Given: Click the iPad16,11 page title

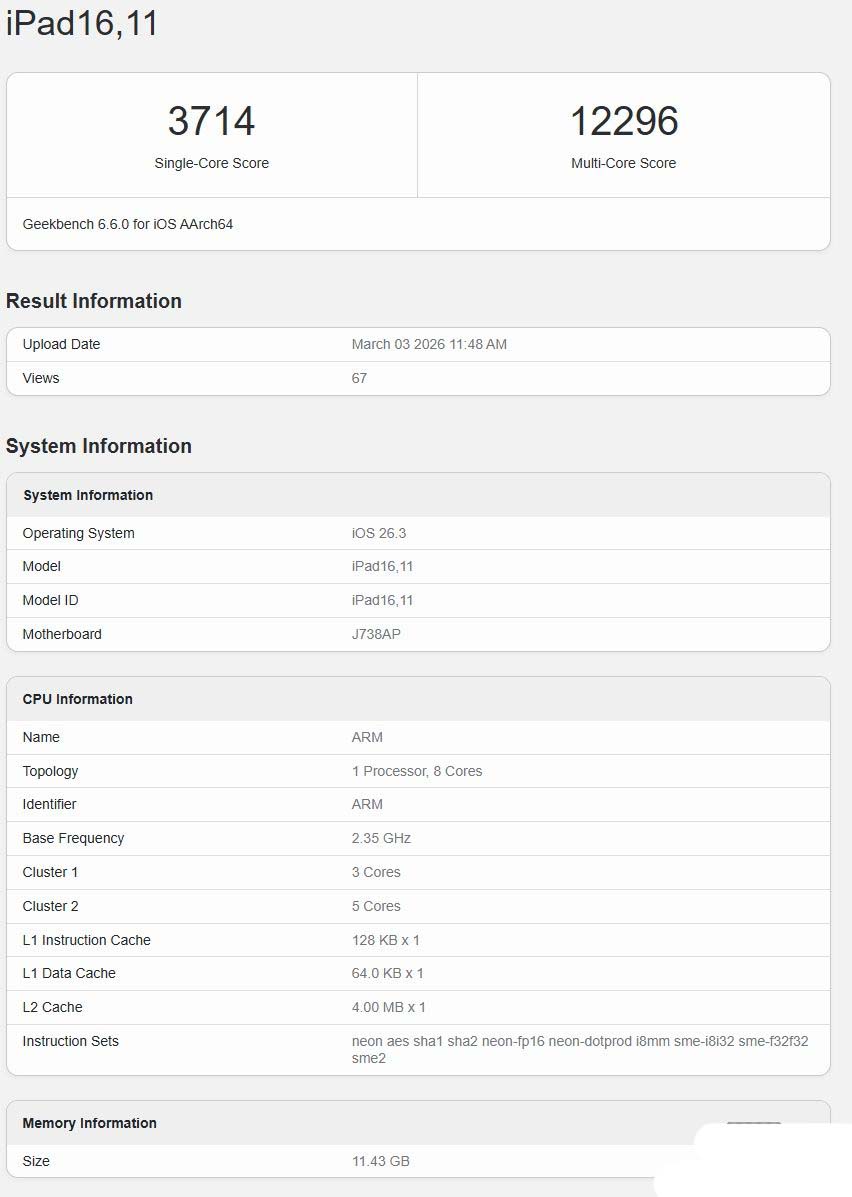Looking at the screenshot, I should 82,23.
